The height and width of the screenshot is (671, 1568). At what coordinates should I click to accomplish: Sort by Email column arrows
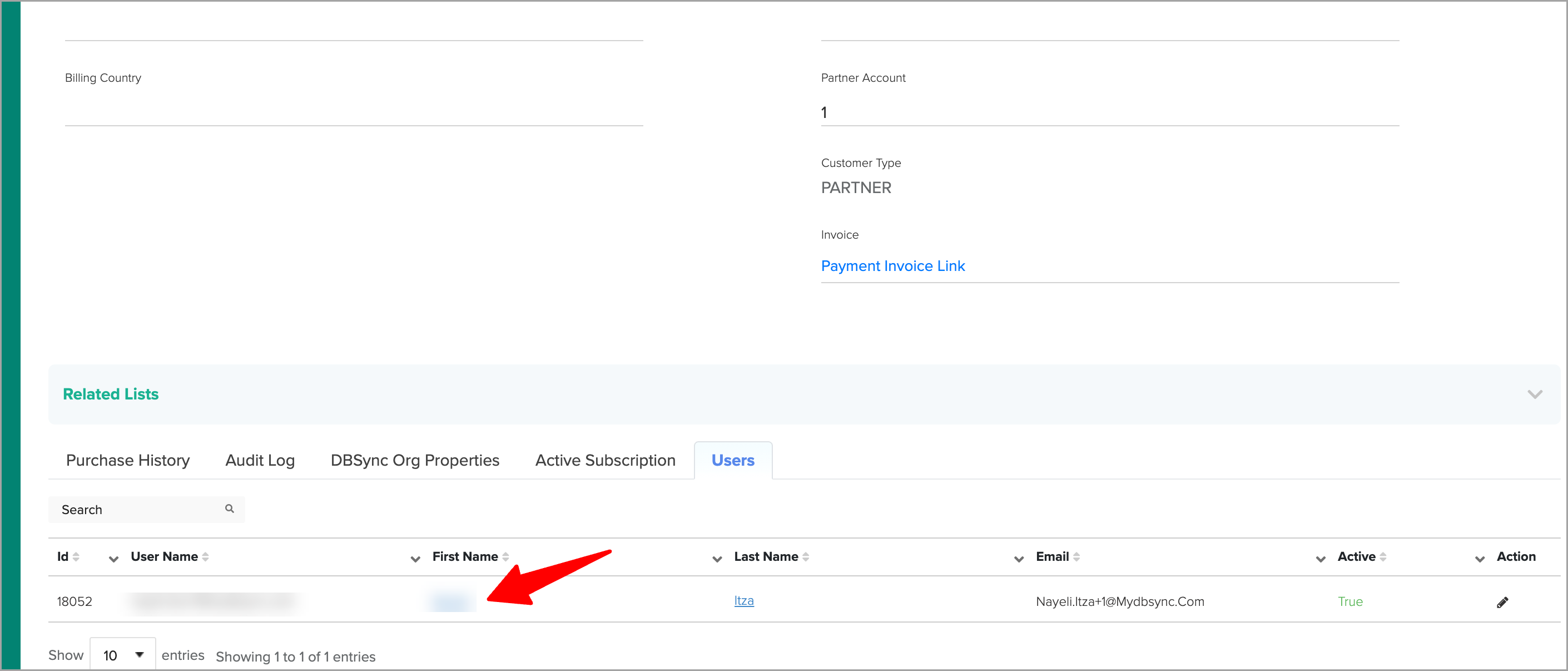1076,556
